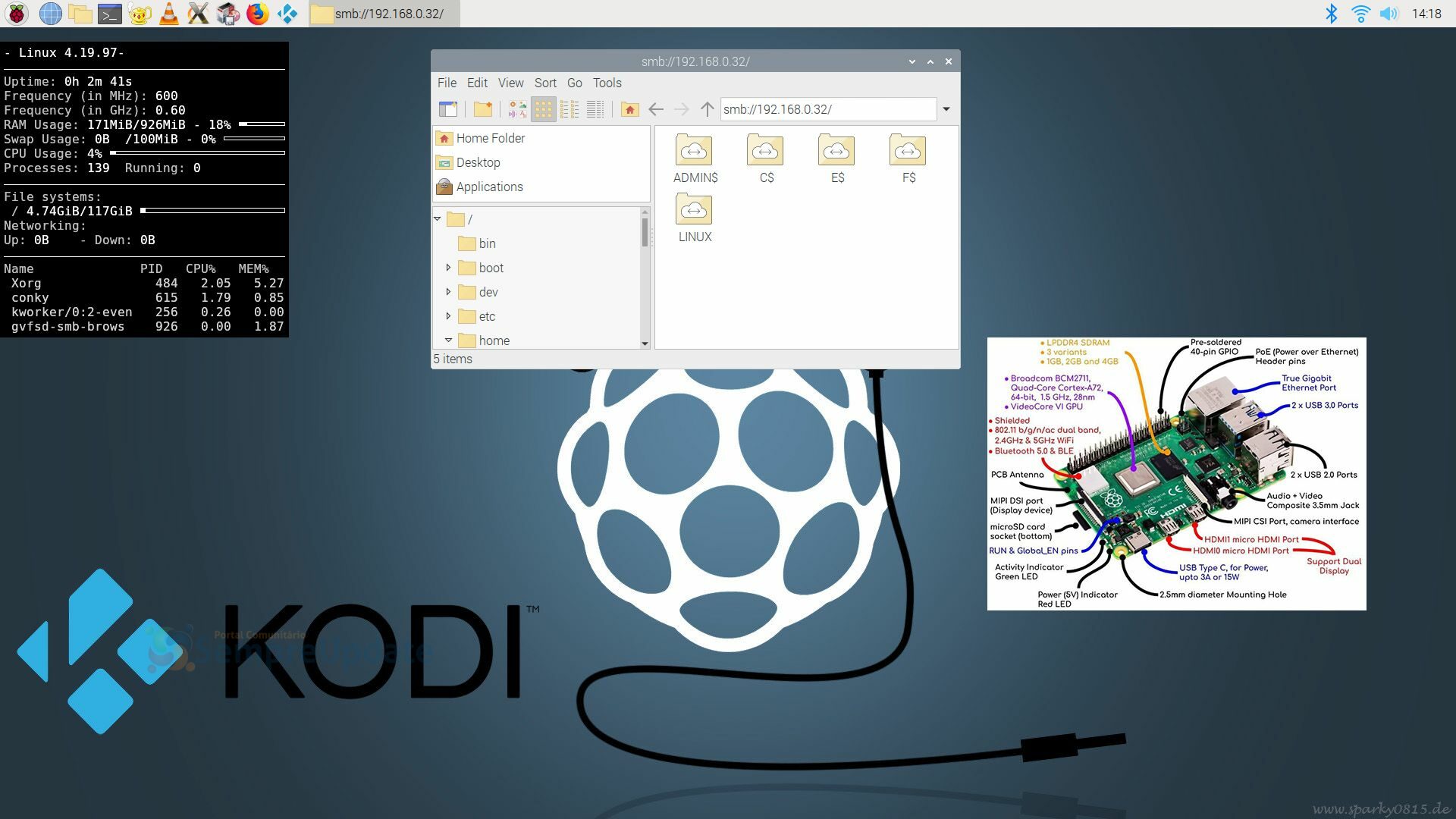Screen dimensions: 1456x819
Task: Open the Edit menu
Action: coord(477,83)
